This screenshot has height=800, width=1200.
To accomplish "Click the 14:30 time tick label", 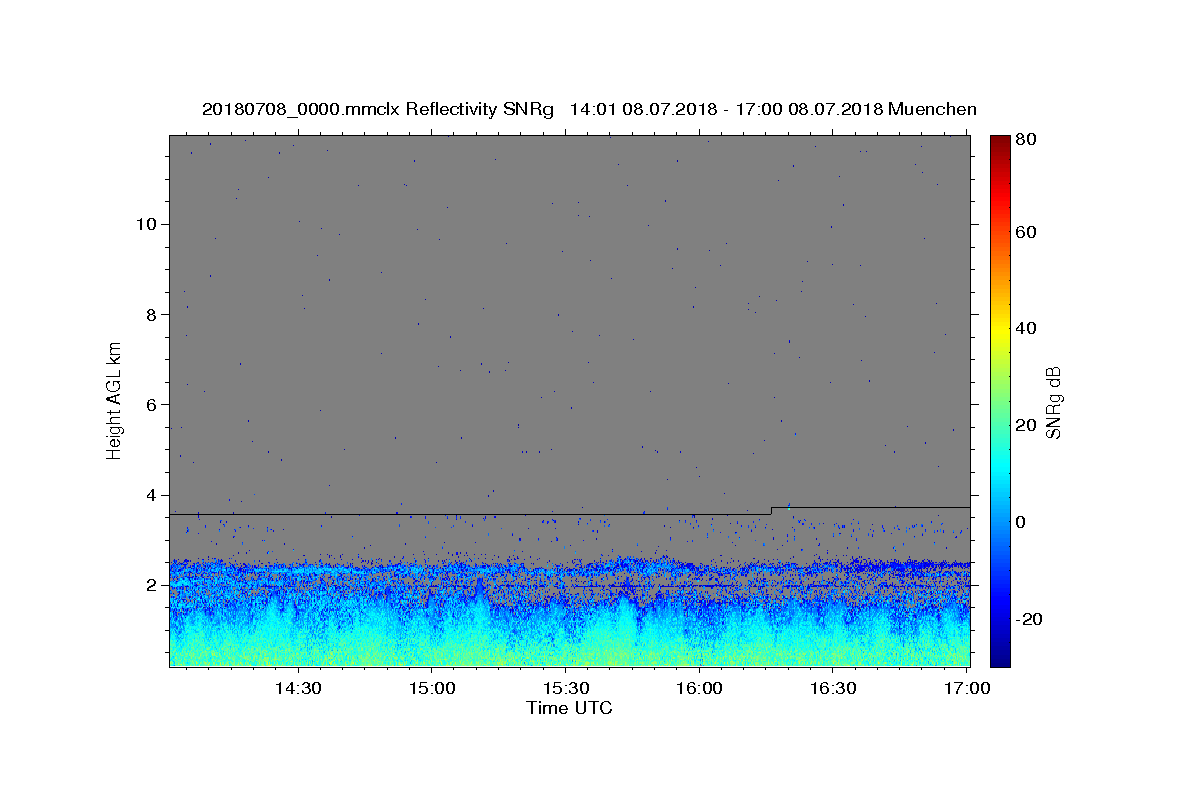I will click(298, 688).
